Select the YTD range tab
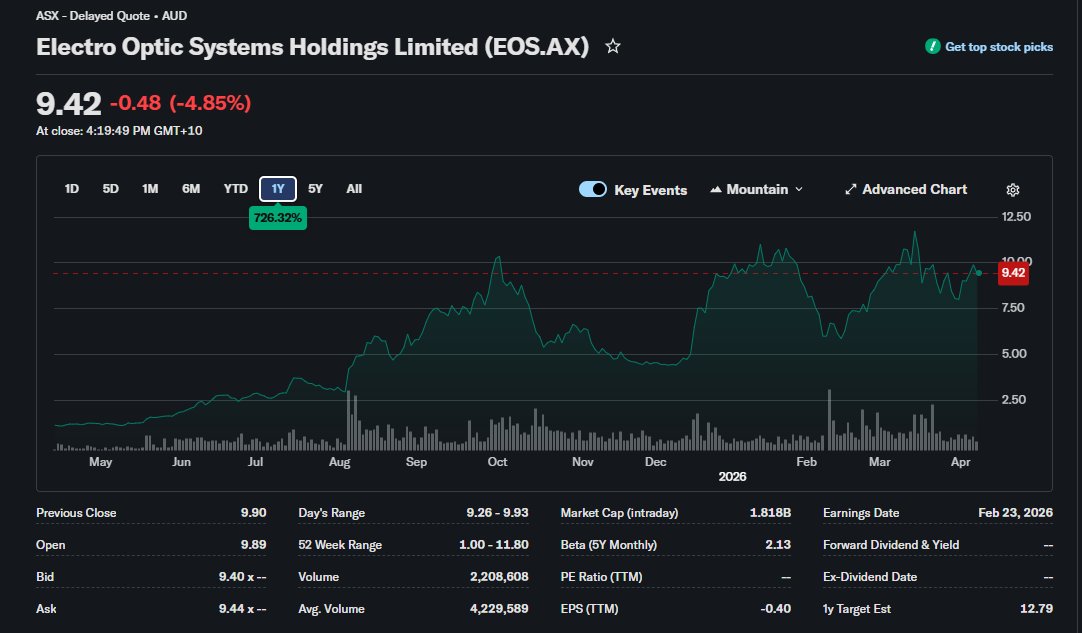The height and width of the screenshot is (633, 1082). point(235,188)
